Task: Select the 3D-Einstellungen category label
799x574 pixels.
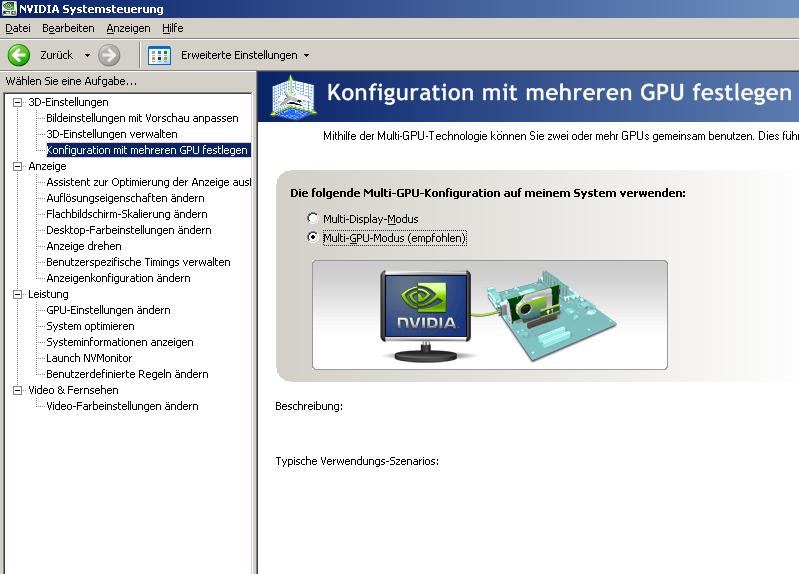Action: click(68, 102)
